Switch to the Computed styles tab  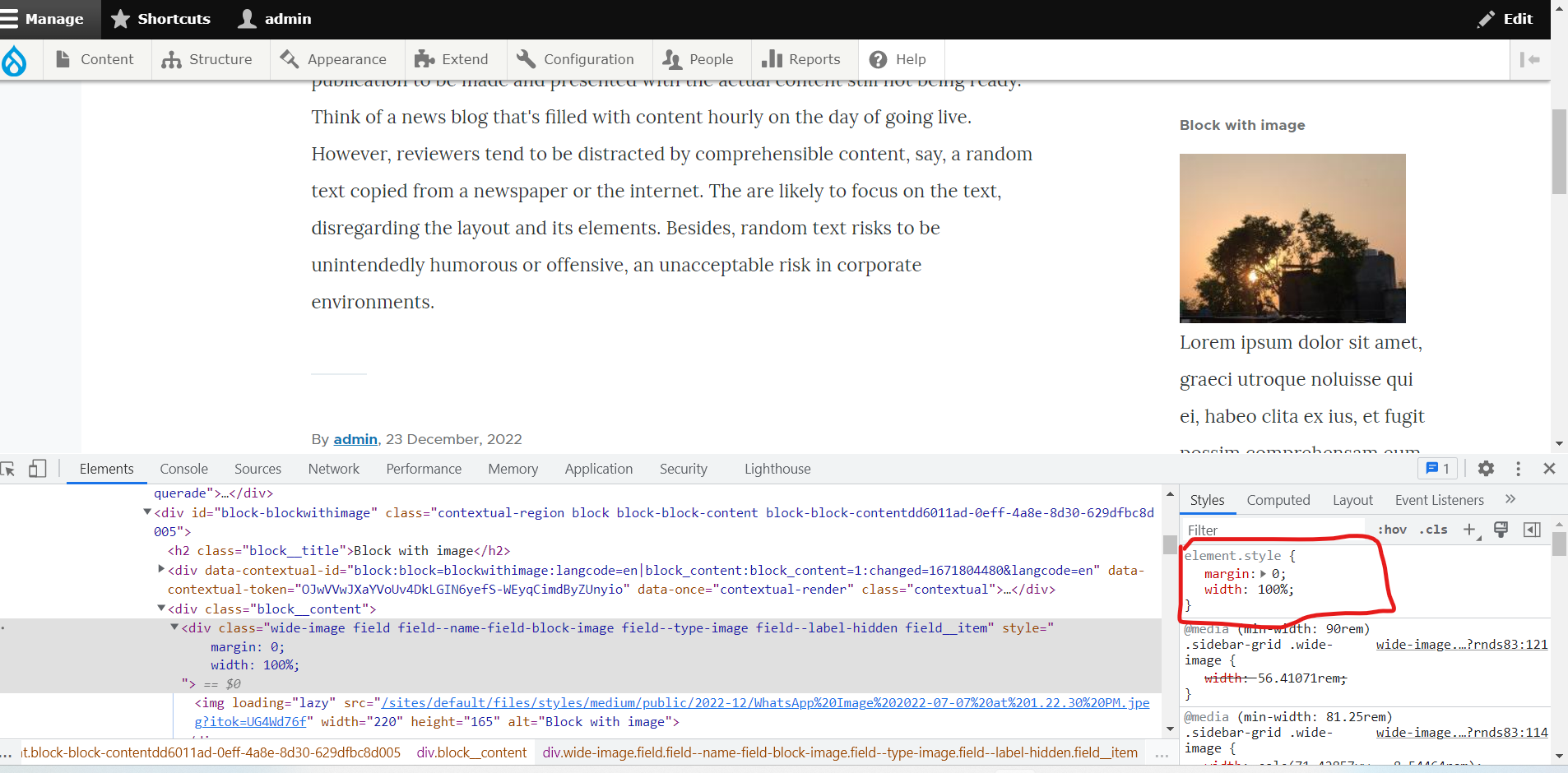point(1278,499)
